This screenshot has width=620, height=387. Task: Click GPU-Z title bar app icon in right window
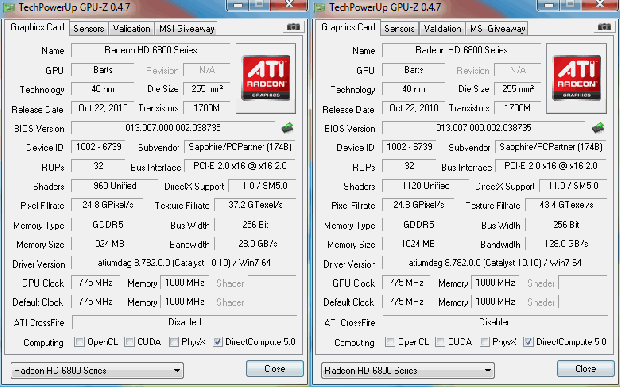tap(319, 7)
